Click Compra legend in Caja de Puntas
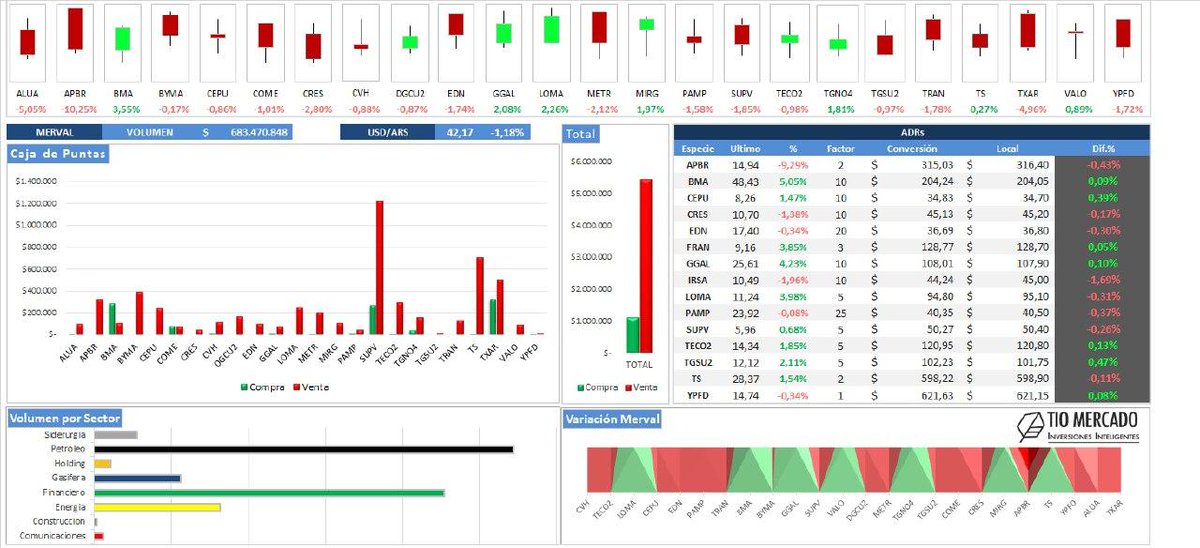The width and height of the screenshot is (1200, 548). pyautogui.click(x=264, y=387)
